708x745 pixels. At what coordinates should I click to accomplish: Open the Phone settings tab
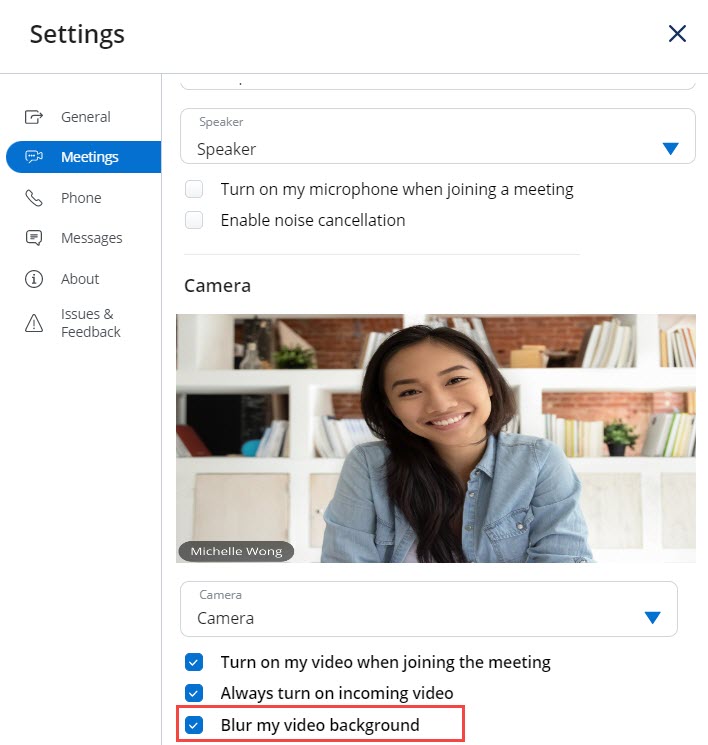pyautogui.click(x=81, y=198)
